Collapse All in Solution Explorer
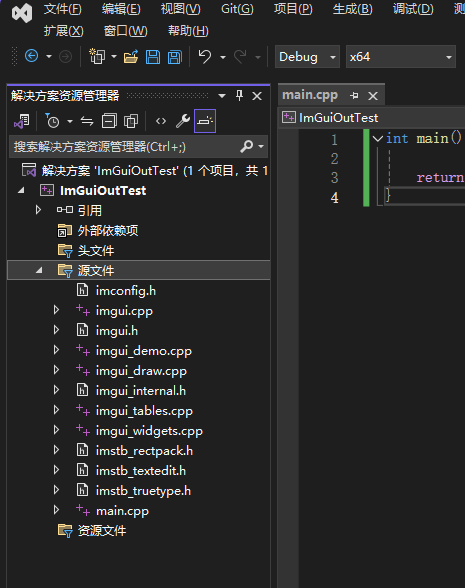465x588 pixels. 109,121
